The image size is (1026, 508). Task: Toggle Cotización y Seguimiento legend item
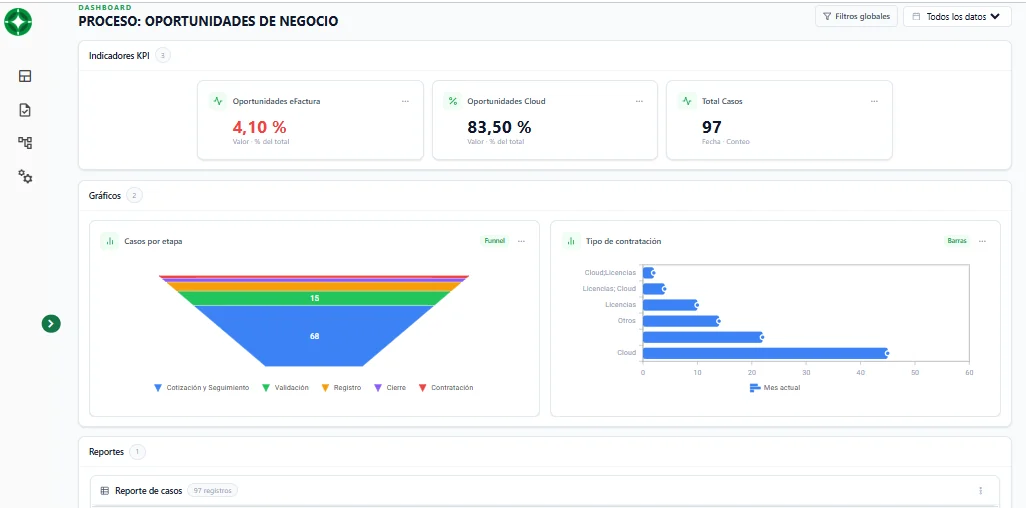click(202, 388)
